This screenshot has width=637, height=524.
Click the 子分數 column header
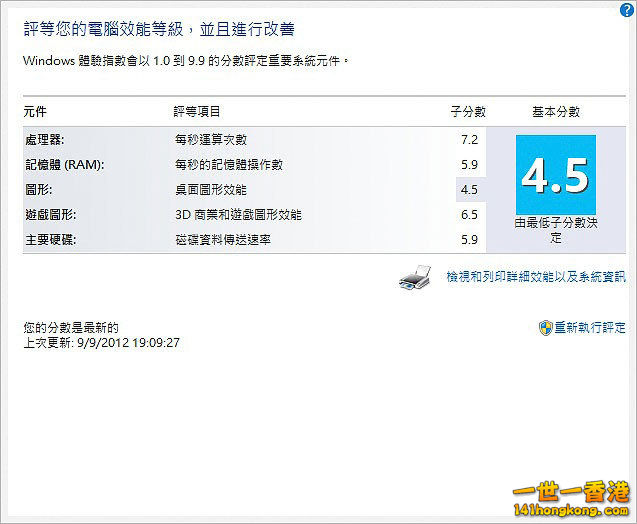tap(468, 111)
